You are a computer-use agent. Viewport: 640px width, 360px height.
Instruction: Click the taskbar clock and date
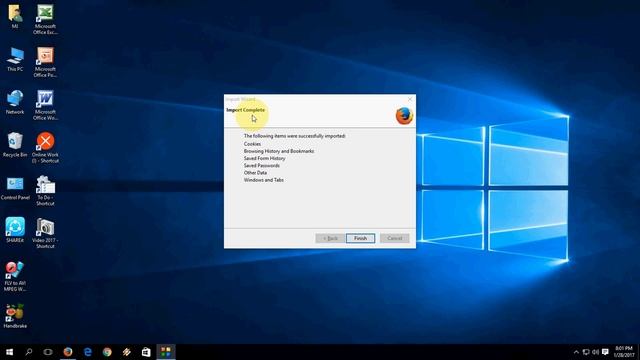[623, 352]
